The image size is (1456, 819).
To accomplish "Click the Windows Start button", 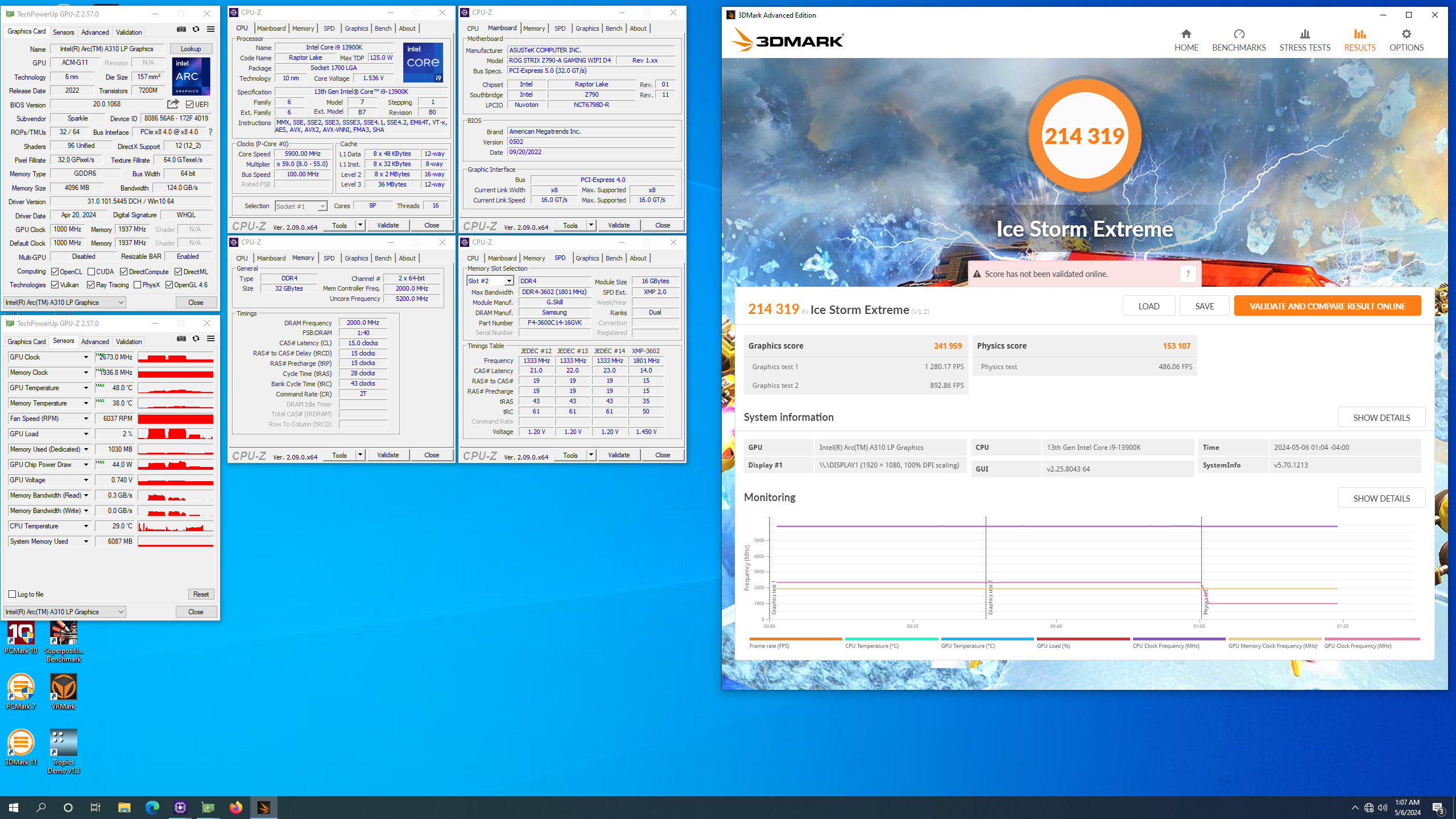I will pos(14,807).
